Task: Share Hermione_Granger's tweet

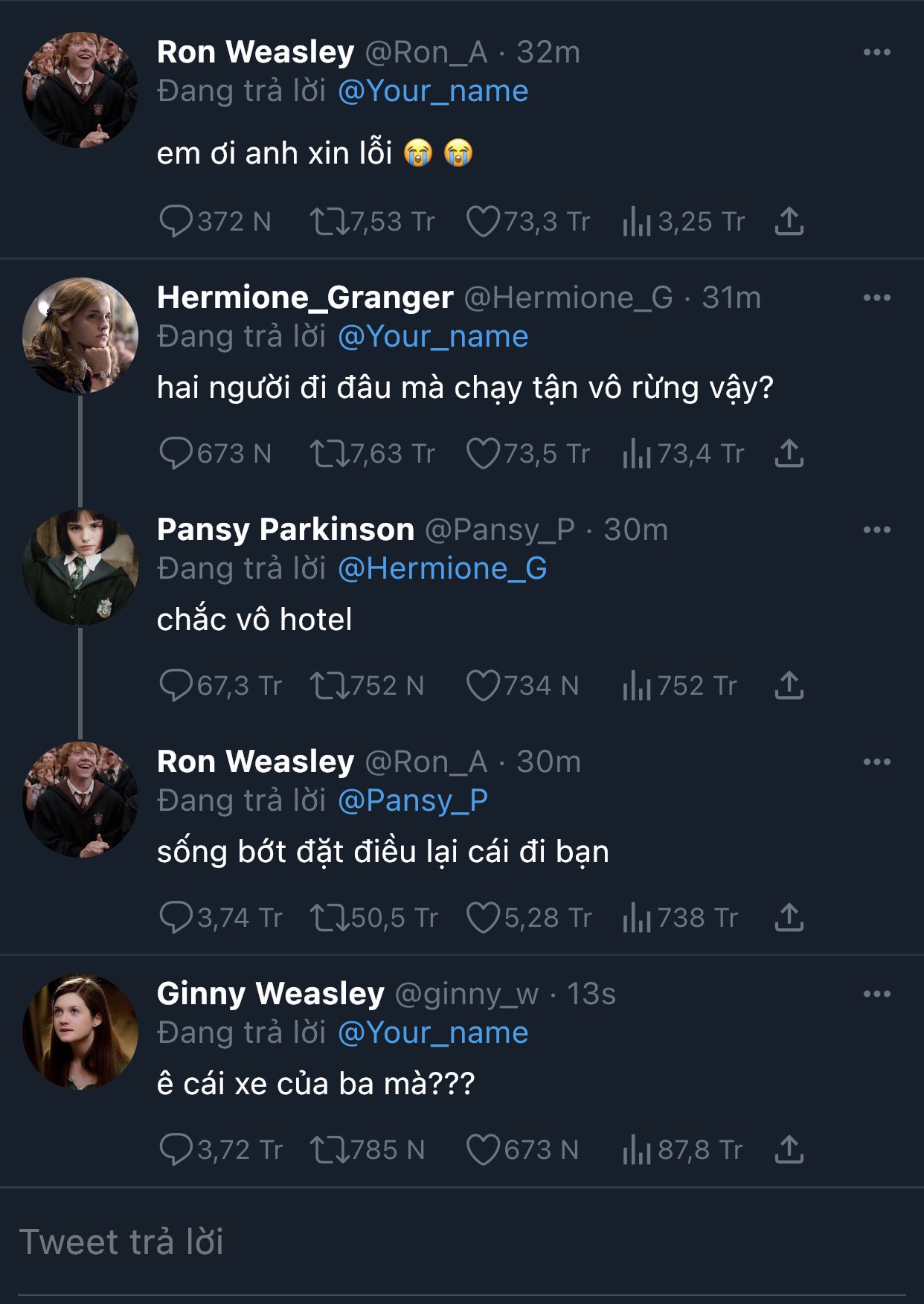Action: (x=789, y=454)
